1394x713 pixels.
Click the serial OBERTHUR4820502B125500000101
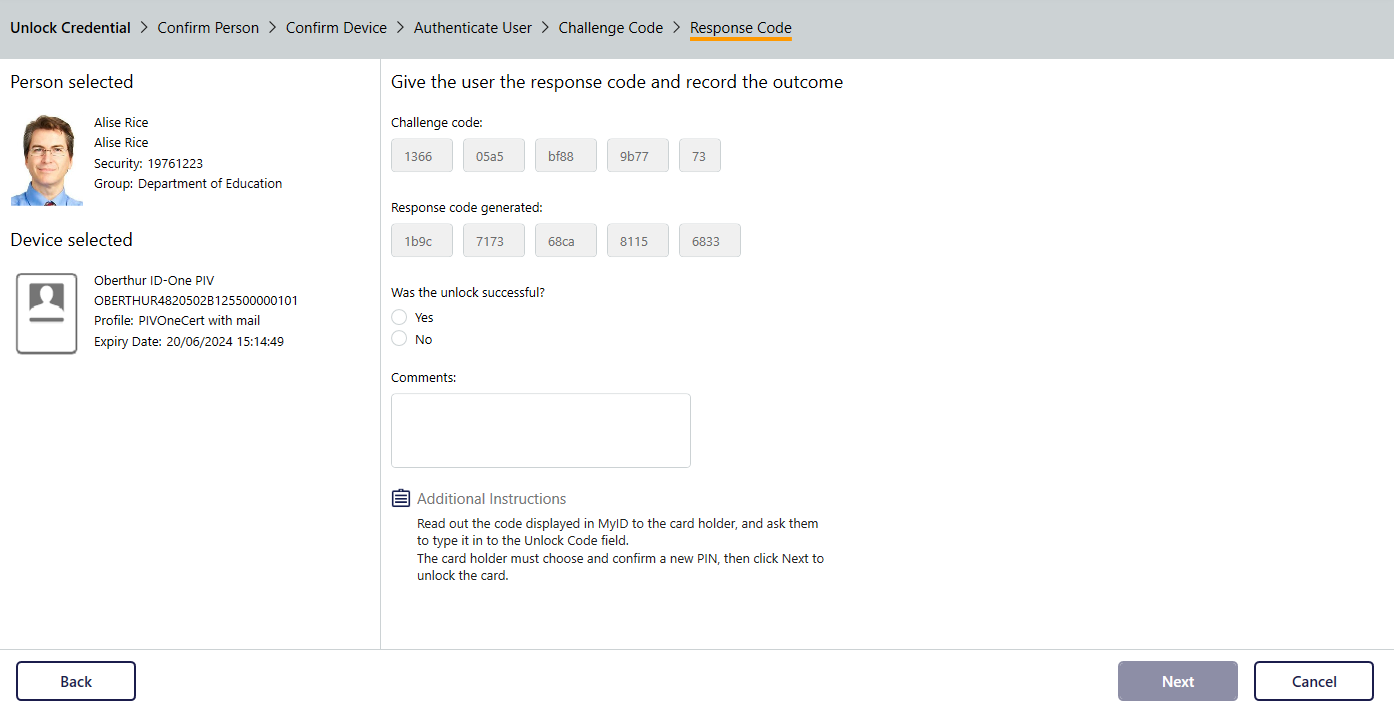point(196,301)
